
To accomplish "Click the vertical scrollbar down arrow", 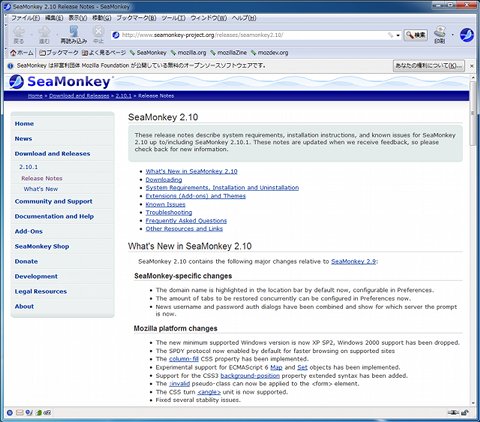I will click(x=472, y=403).
